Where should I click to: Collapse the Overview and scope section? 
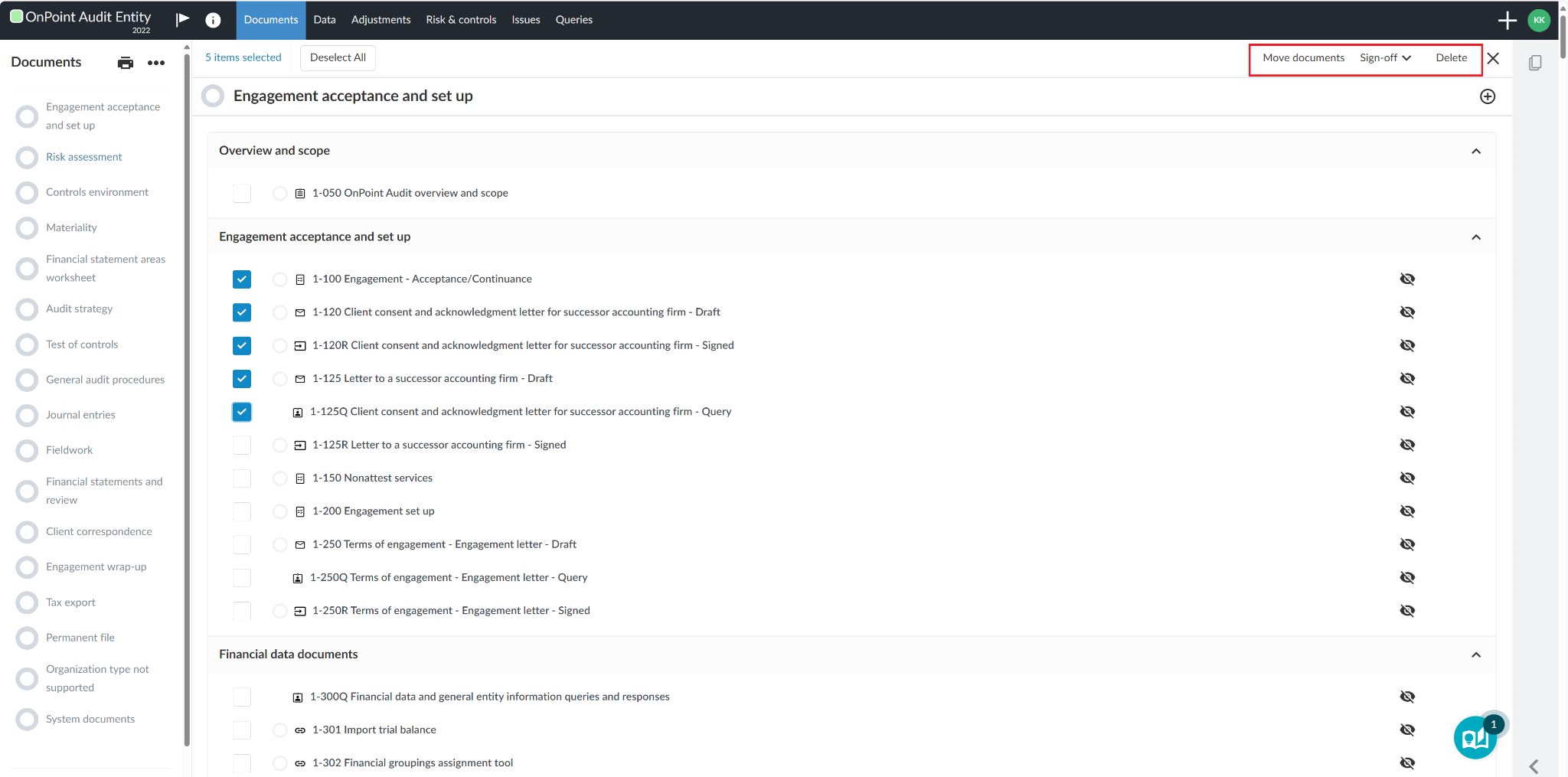(x=1475, y=152)
